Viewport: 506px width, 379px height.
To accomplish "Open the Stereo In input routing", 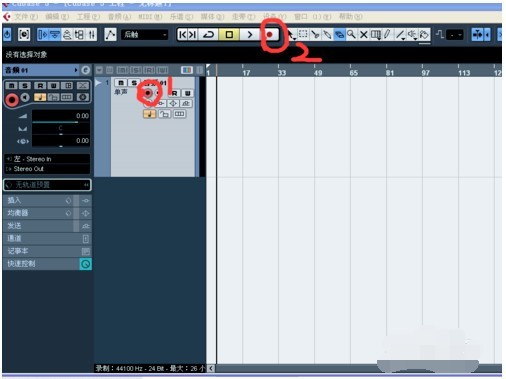I will (47, 159).
